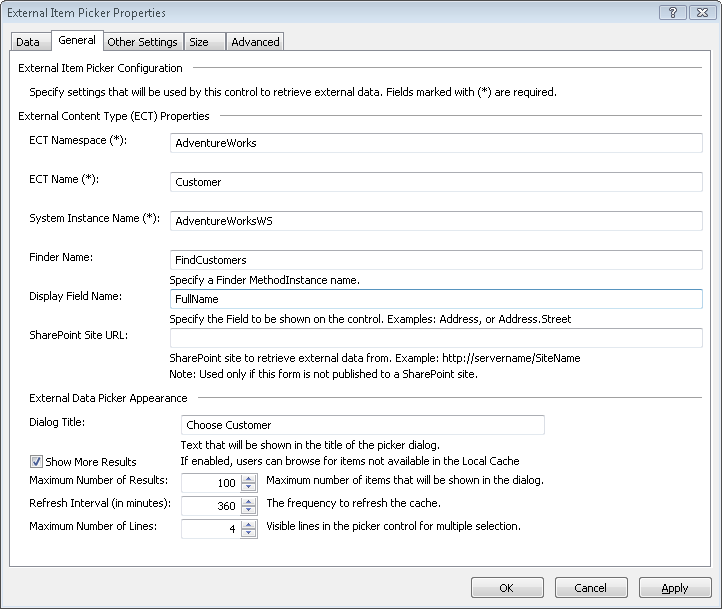Select the General tab

point(77,41)
